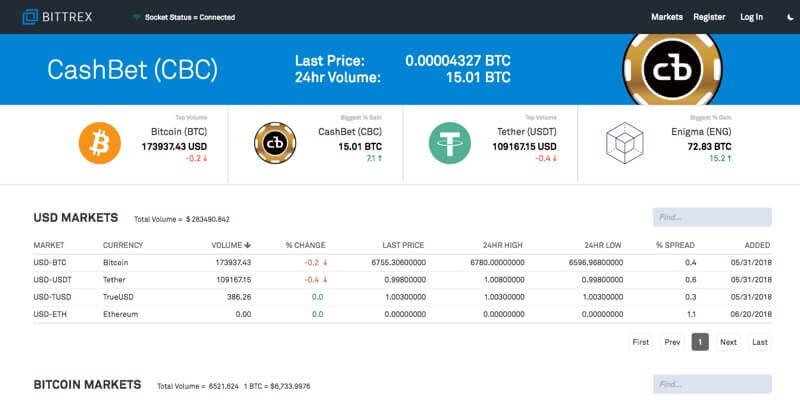Screen dimensions: 800x400
Task: Click the 06/20/2018 added date
Action: pyautogui.click(x=751, y=314)
